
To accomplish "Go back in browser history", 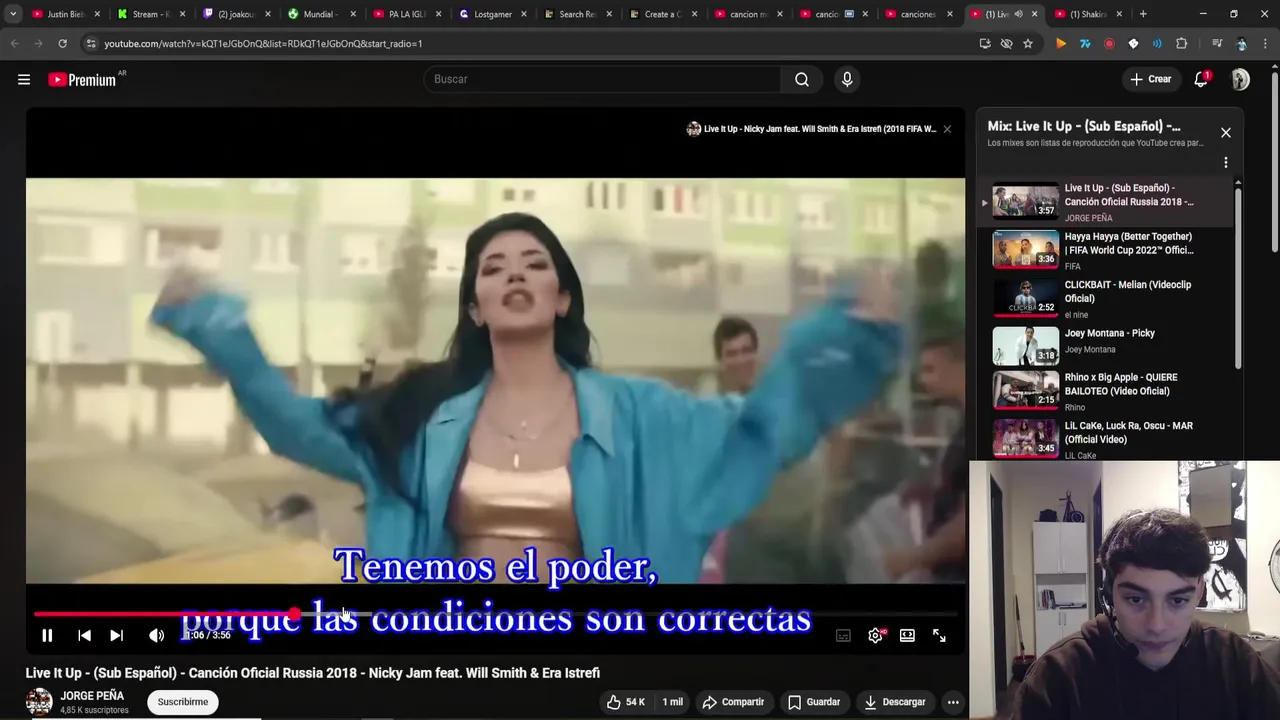I will 14,44.
